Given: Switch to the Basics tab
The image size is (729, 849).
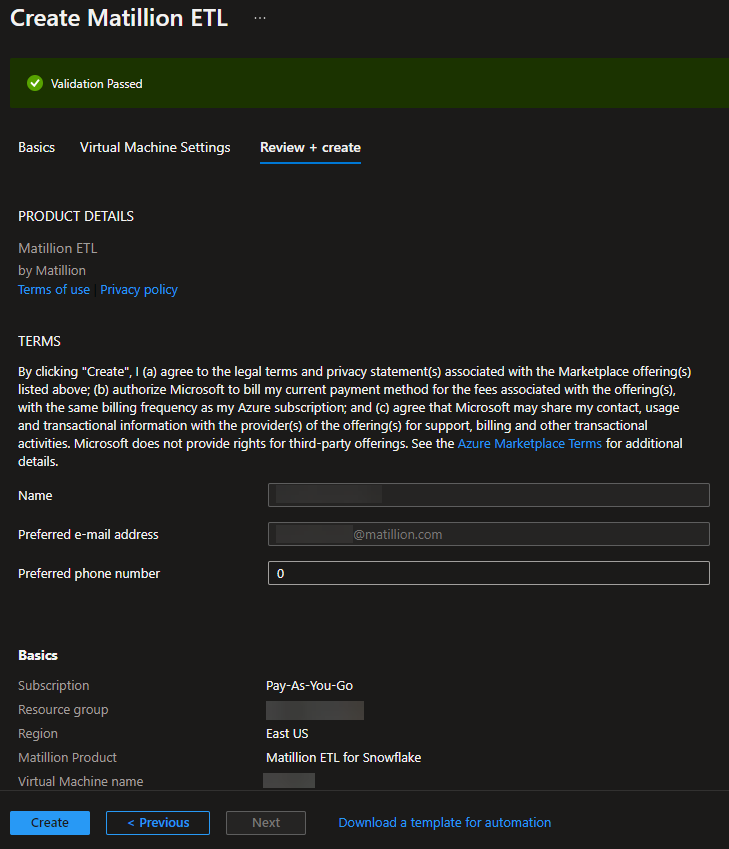Looking at the screenshot, I should click(36, 147).
